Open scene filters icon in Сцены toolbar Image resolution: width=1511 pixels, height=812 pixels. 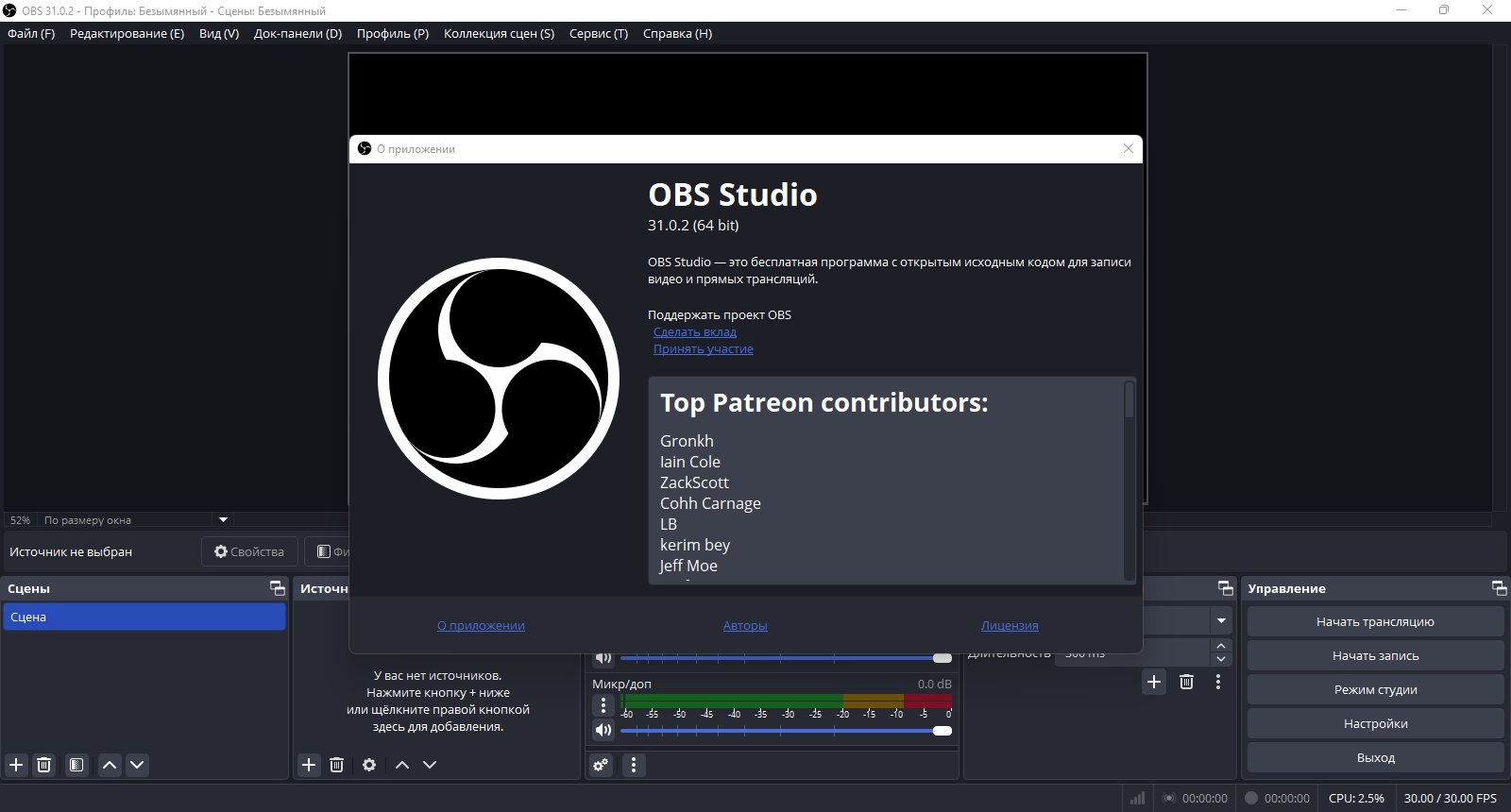[x=76, y=765]
